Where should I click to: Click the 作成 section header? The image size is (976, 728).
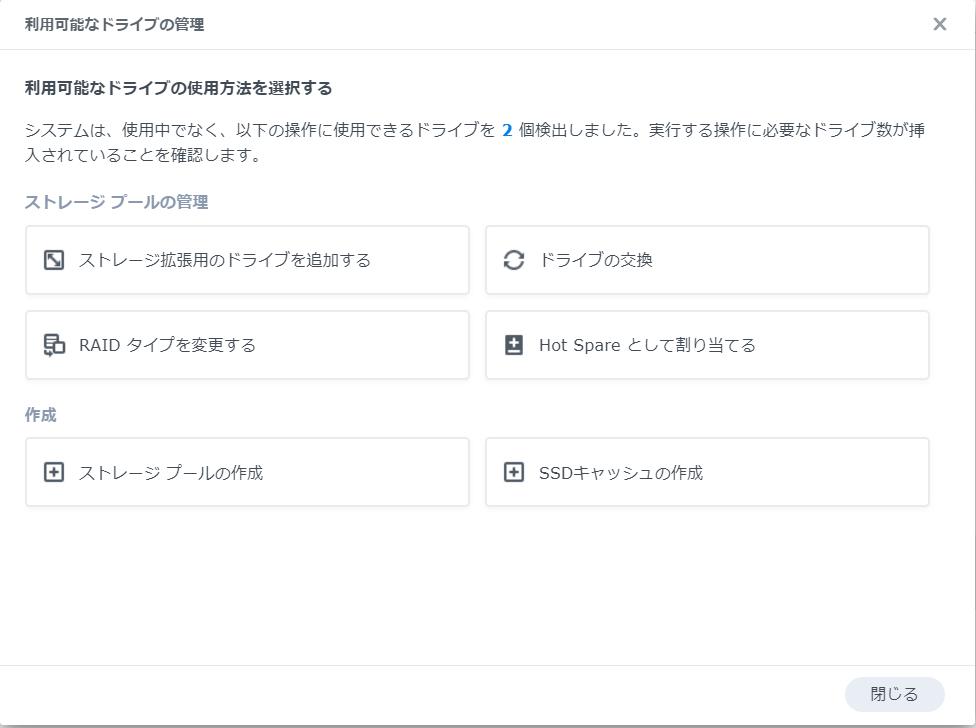(40, 415)
